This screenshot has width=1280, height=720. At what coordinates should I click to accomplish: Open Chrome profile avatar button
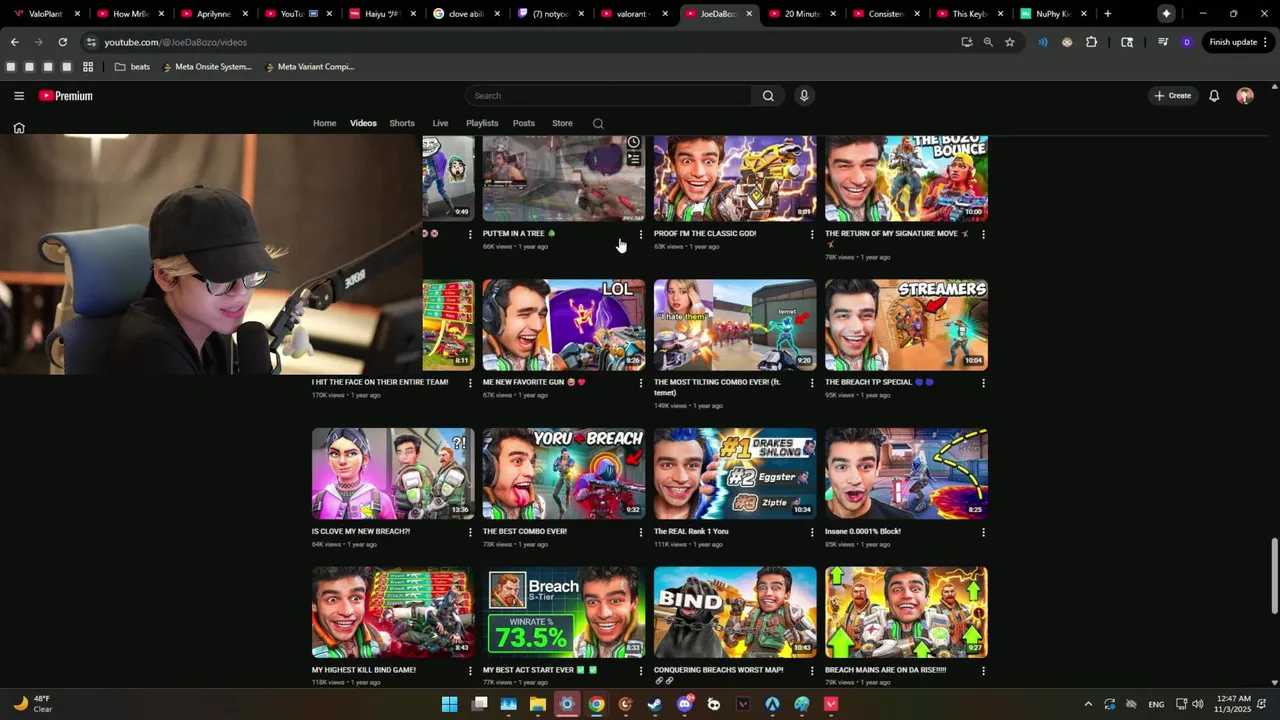1187,42
